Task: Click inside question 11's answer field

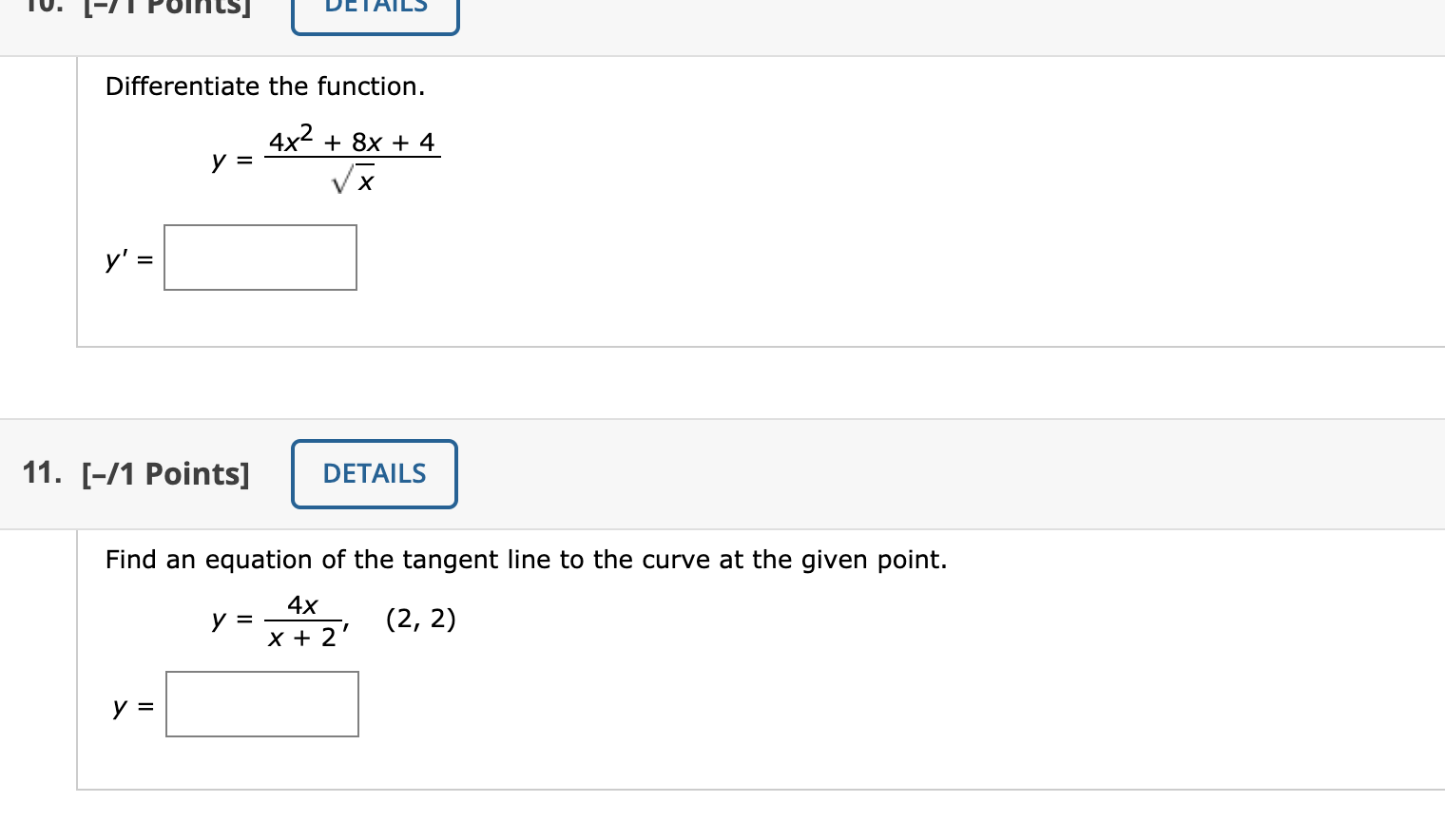Action: pyautogui.click(x=261, y=703)
